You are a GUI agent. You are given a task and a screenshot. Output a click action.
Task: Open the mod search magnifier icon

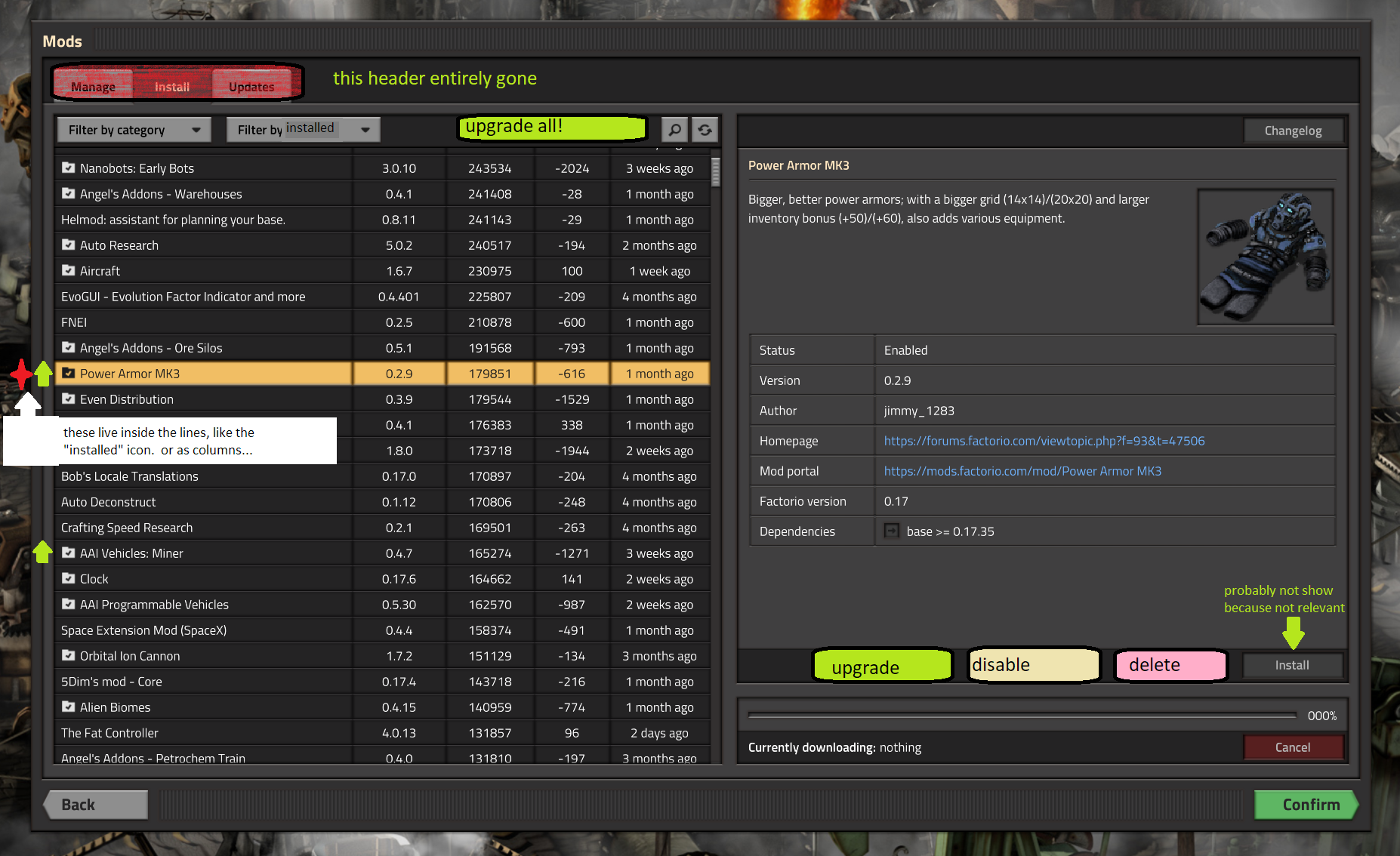[674, 130]
